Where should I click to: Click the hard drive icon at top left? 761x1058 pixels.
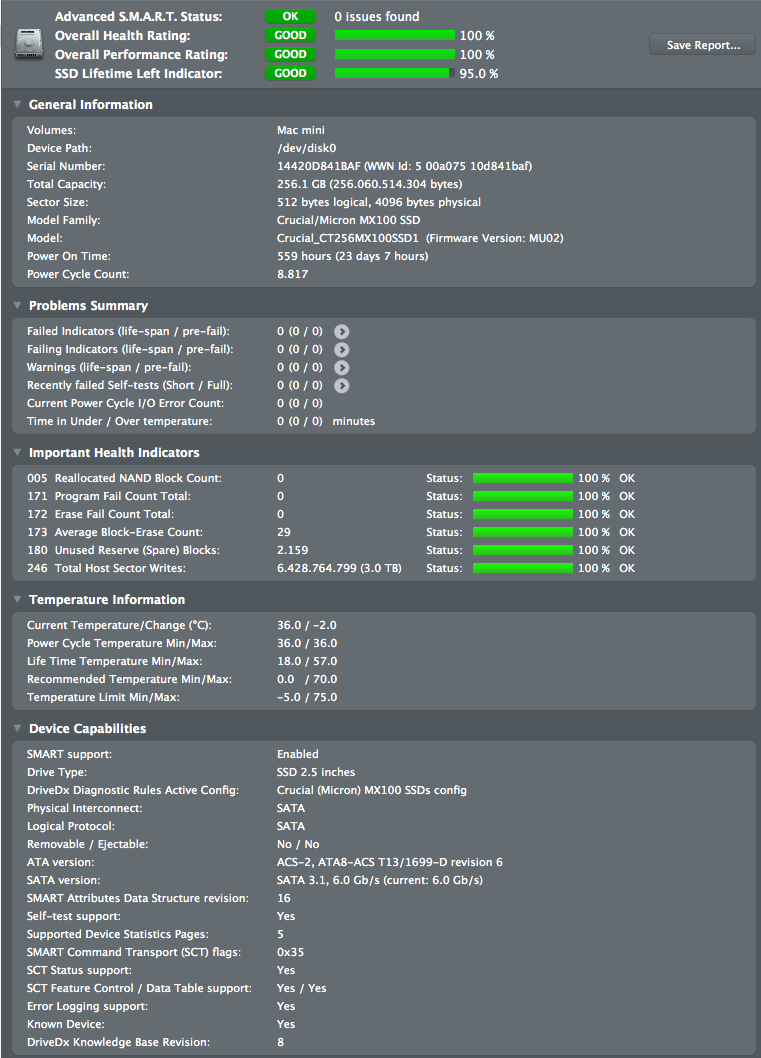tap(28, 44)
